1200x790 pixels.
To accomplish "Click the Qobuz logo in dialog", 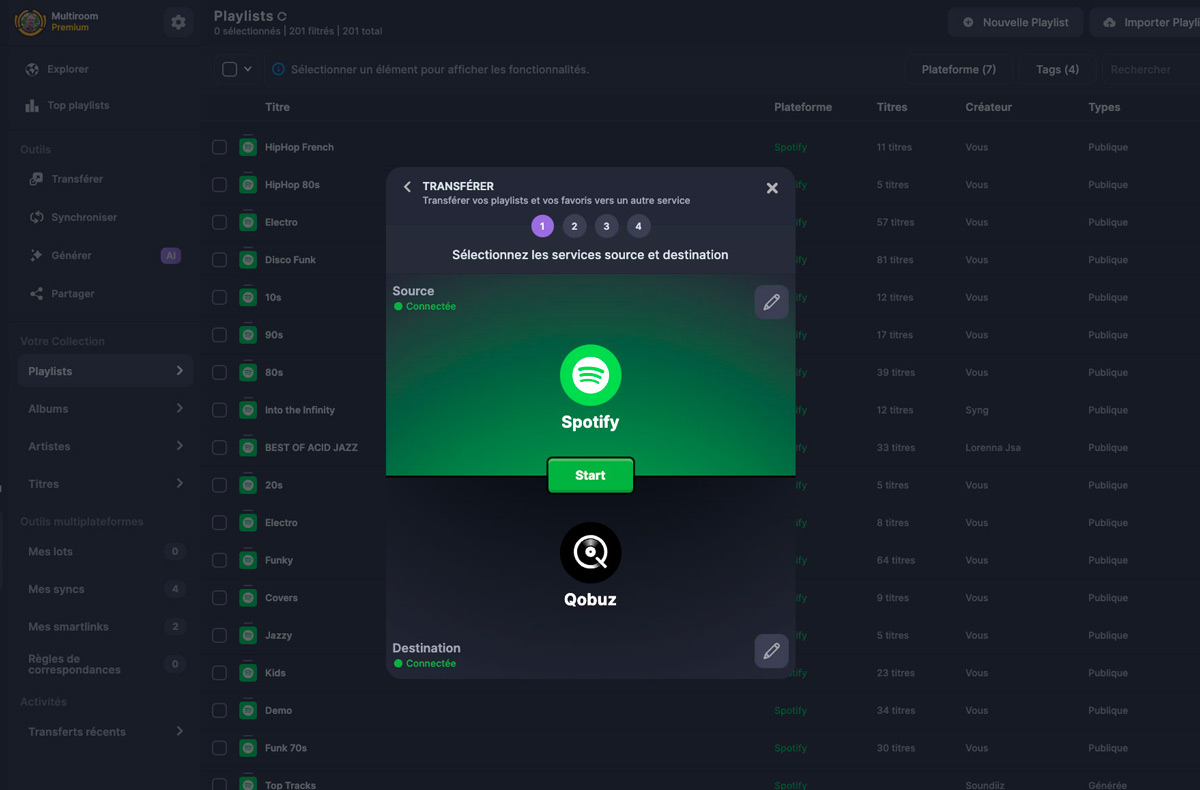I will (x=590, y=553).
